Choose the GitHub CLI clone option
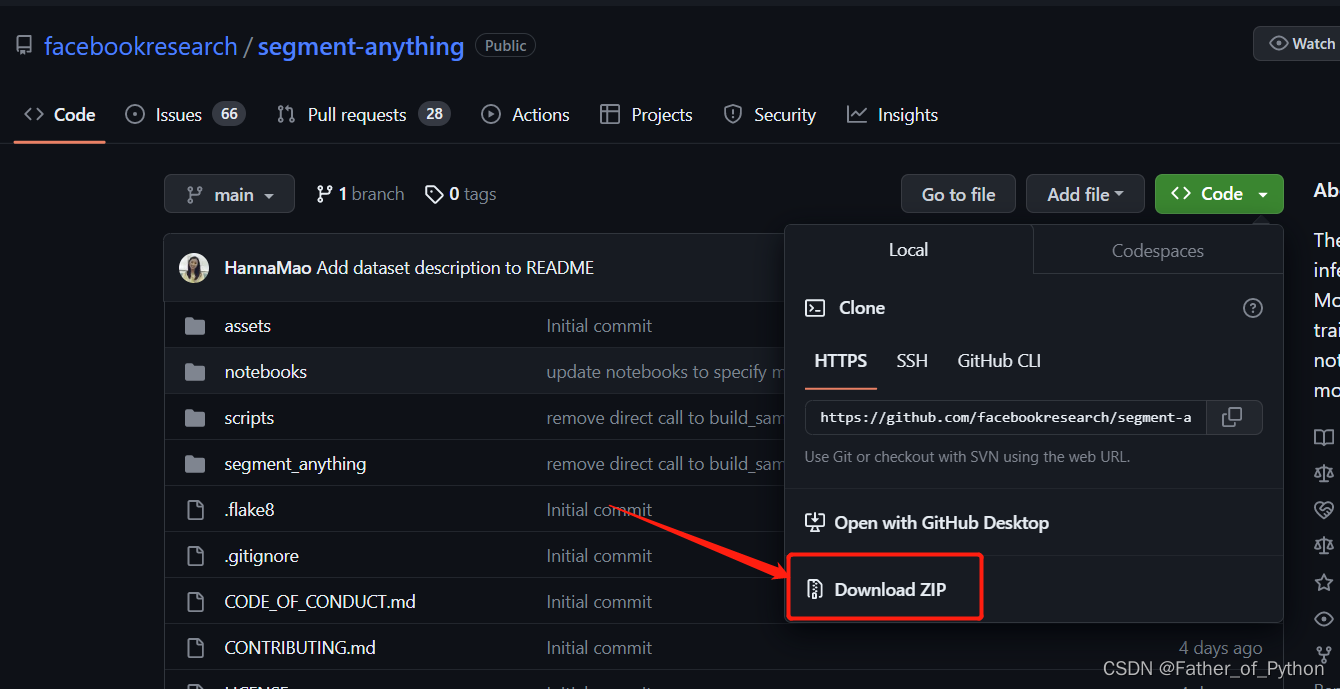The height and width of the screenshot is (689, 1340). [x=999, y=361]
